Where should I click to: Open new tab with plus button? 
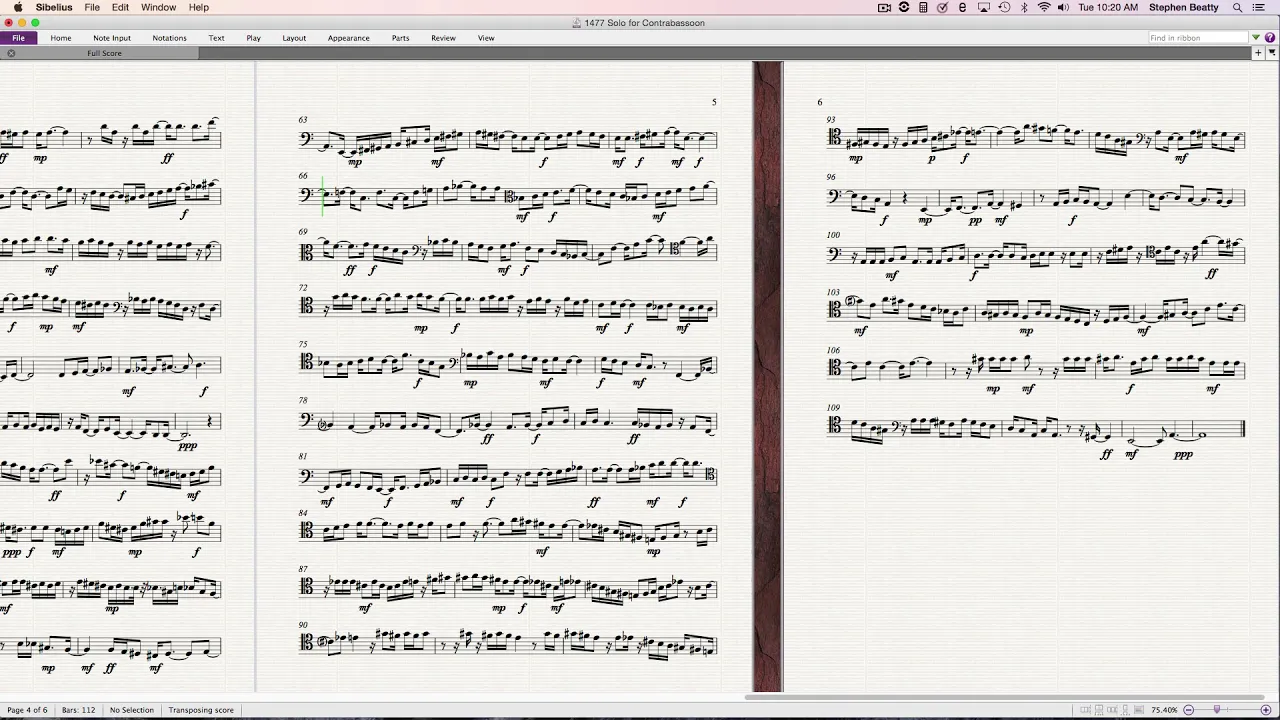pyautogui.click(x=1258, y=53)
